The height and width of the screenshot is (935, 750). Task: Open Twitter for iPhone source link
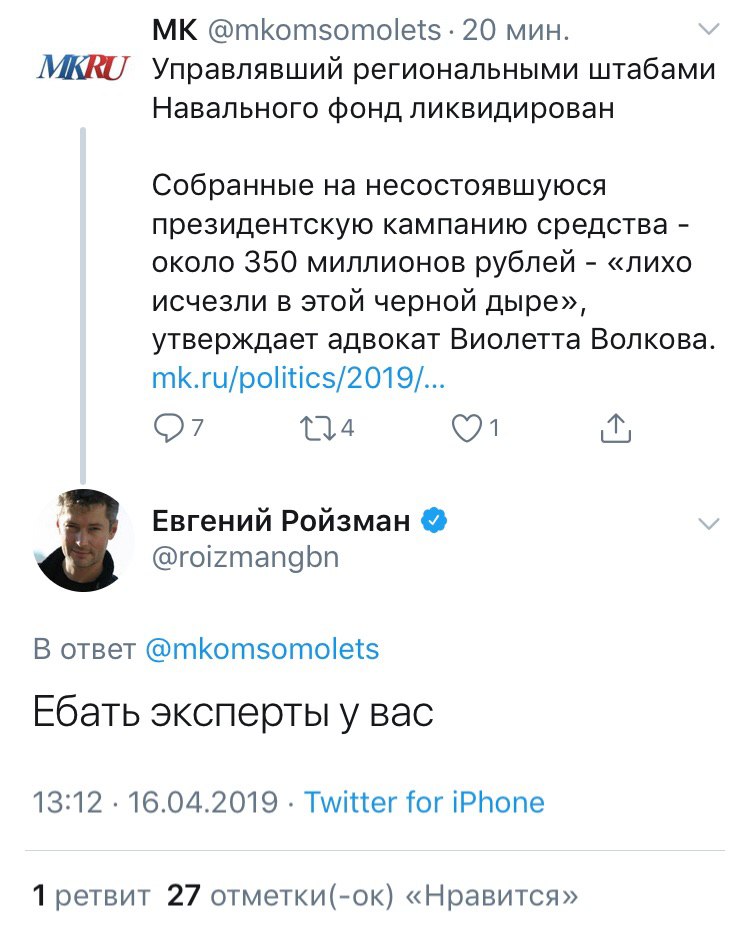424,802
